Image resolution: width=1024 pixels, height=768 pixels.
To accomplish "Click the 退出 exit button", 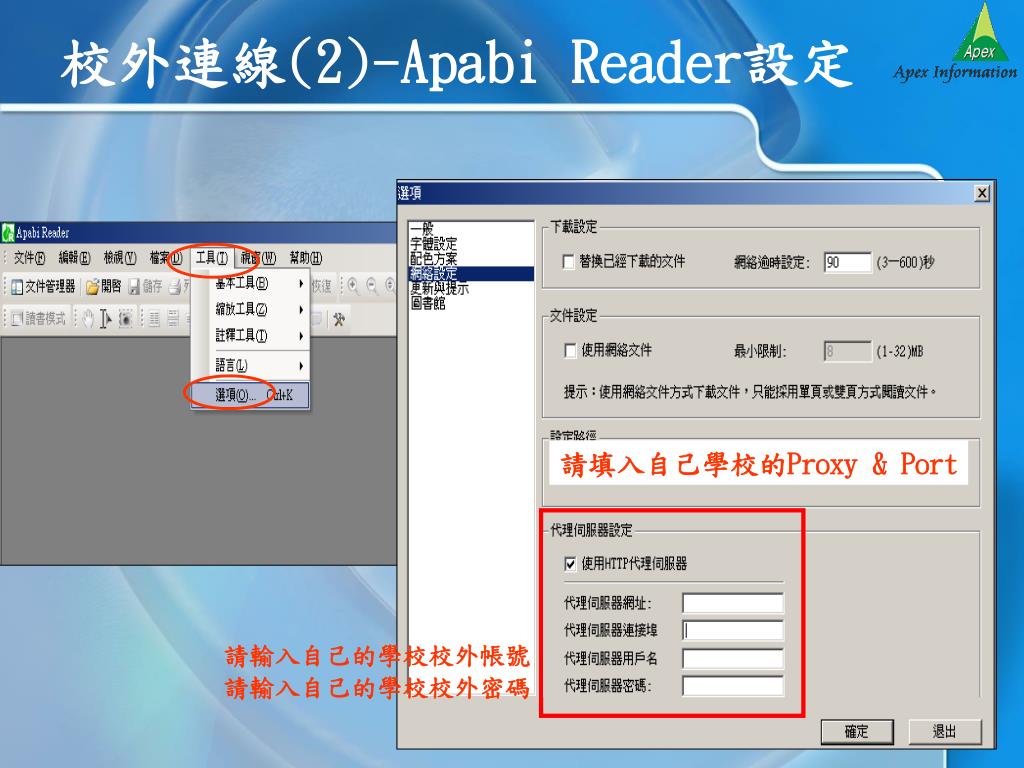I will (944, 731).
